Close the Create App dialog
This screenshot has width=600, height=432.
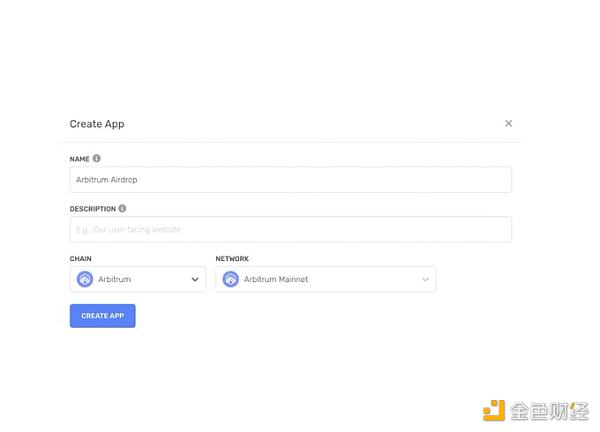(508, 124)
